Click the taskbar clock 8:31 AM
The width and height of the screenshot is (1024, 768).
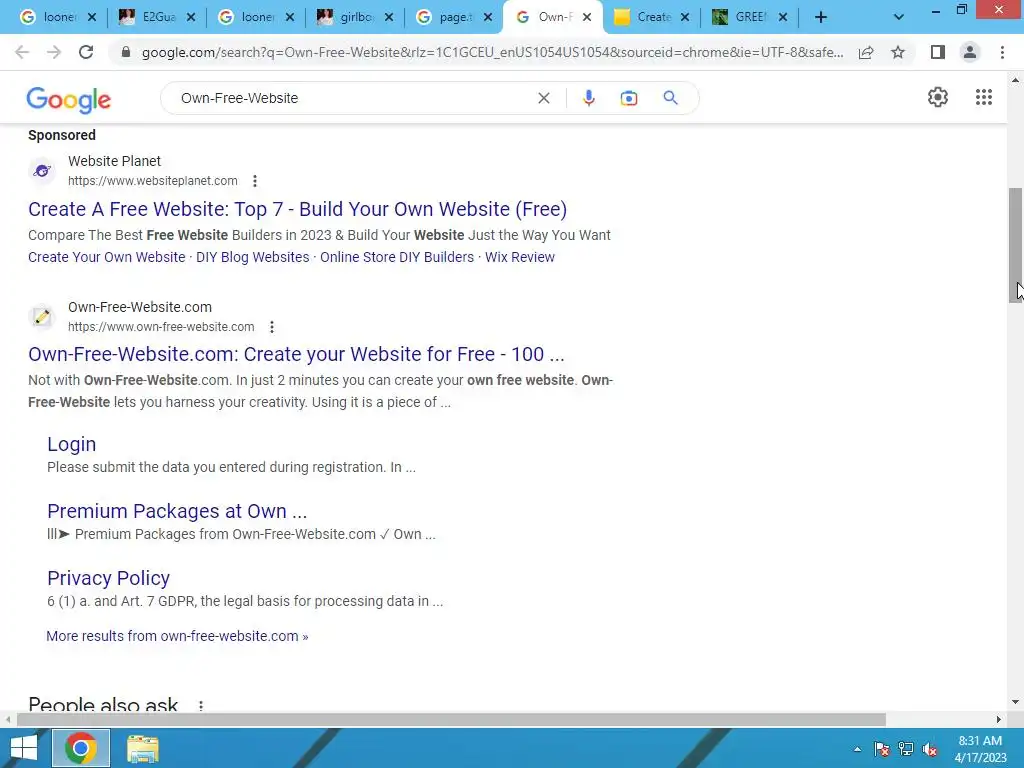pos(980,741)
